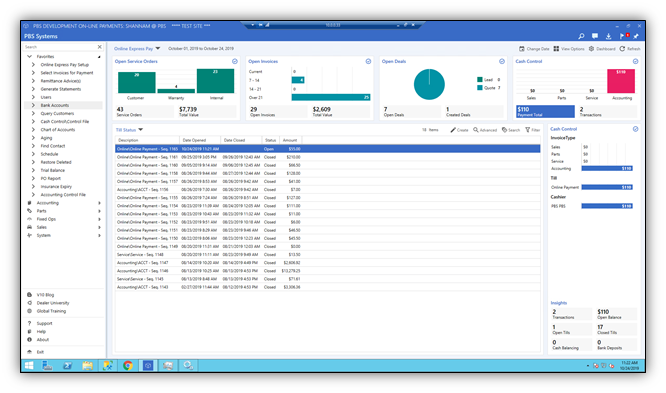666x393 pixels.
Task: Select row Online Payment Seq. 1161
Action: point(327,157)
